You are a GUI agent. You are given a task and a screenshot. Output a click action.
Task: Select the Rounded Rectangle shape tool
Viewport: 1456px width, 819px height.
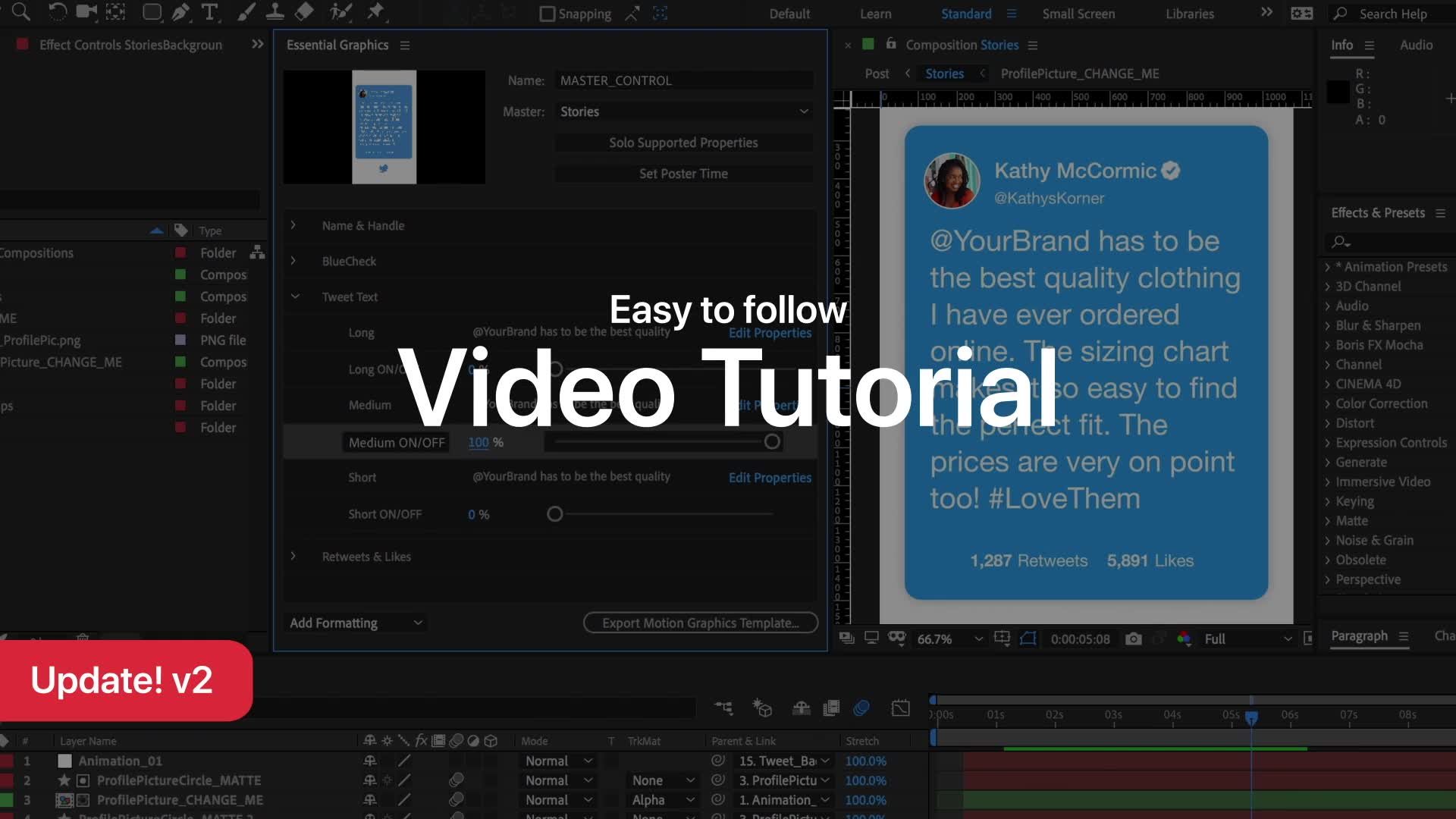[152, 11]
